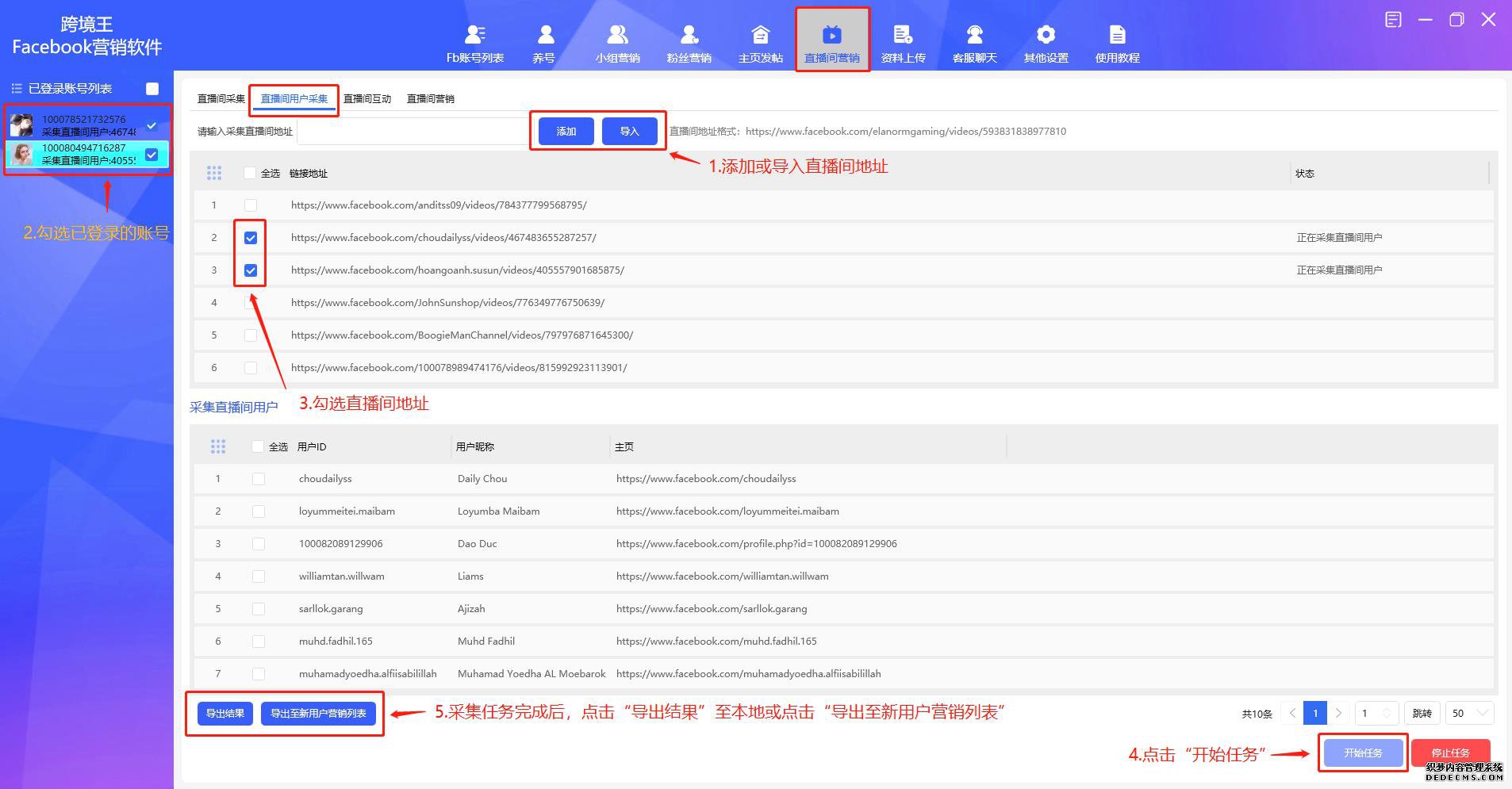The width and height of the screenshot is (1512, 789).
Task: Click the live room address input field
Action: (x=411, y=132)
